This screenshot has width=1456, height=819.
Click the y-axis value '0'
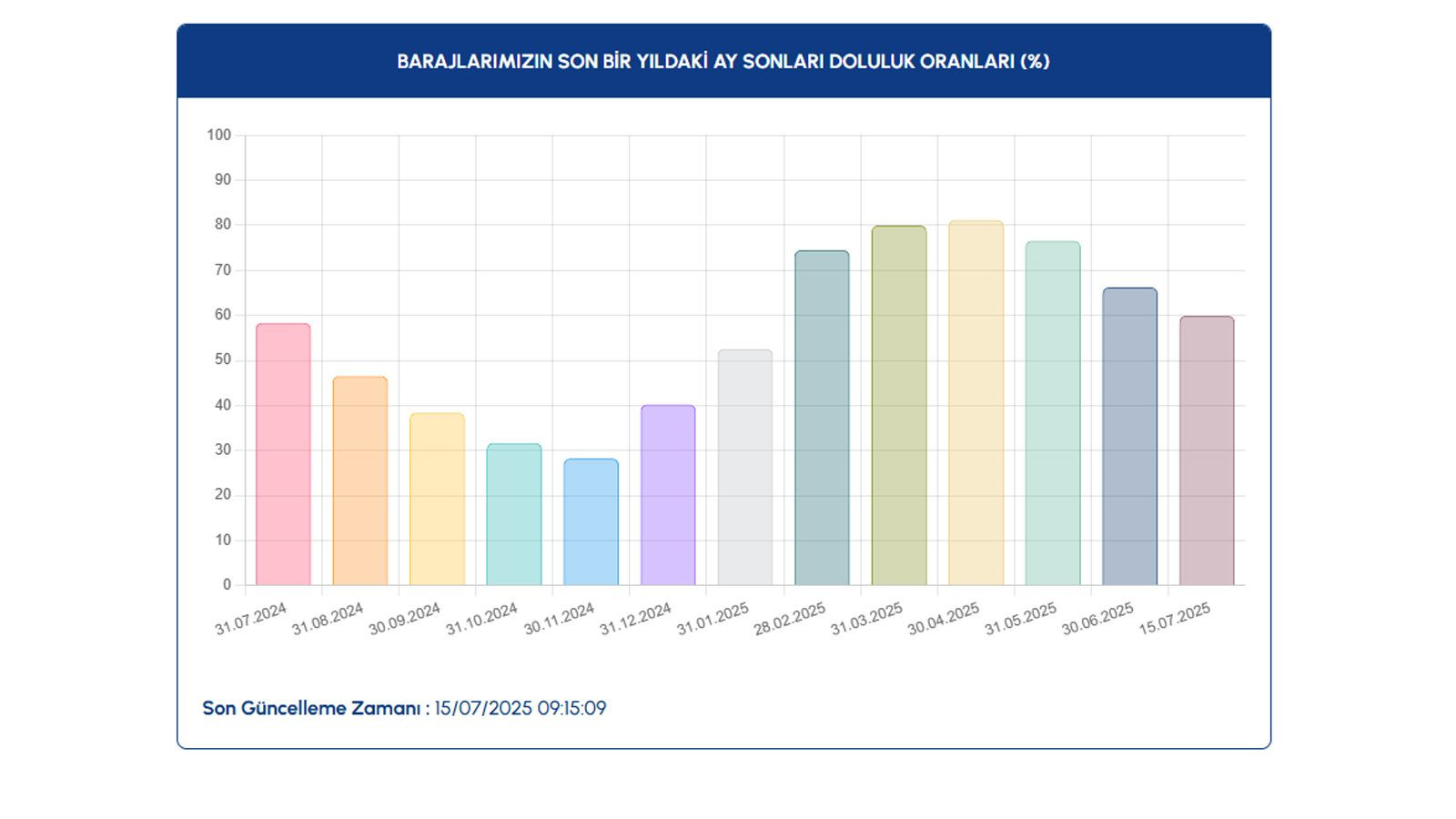[x=227, y=585]
